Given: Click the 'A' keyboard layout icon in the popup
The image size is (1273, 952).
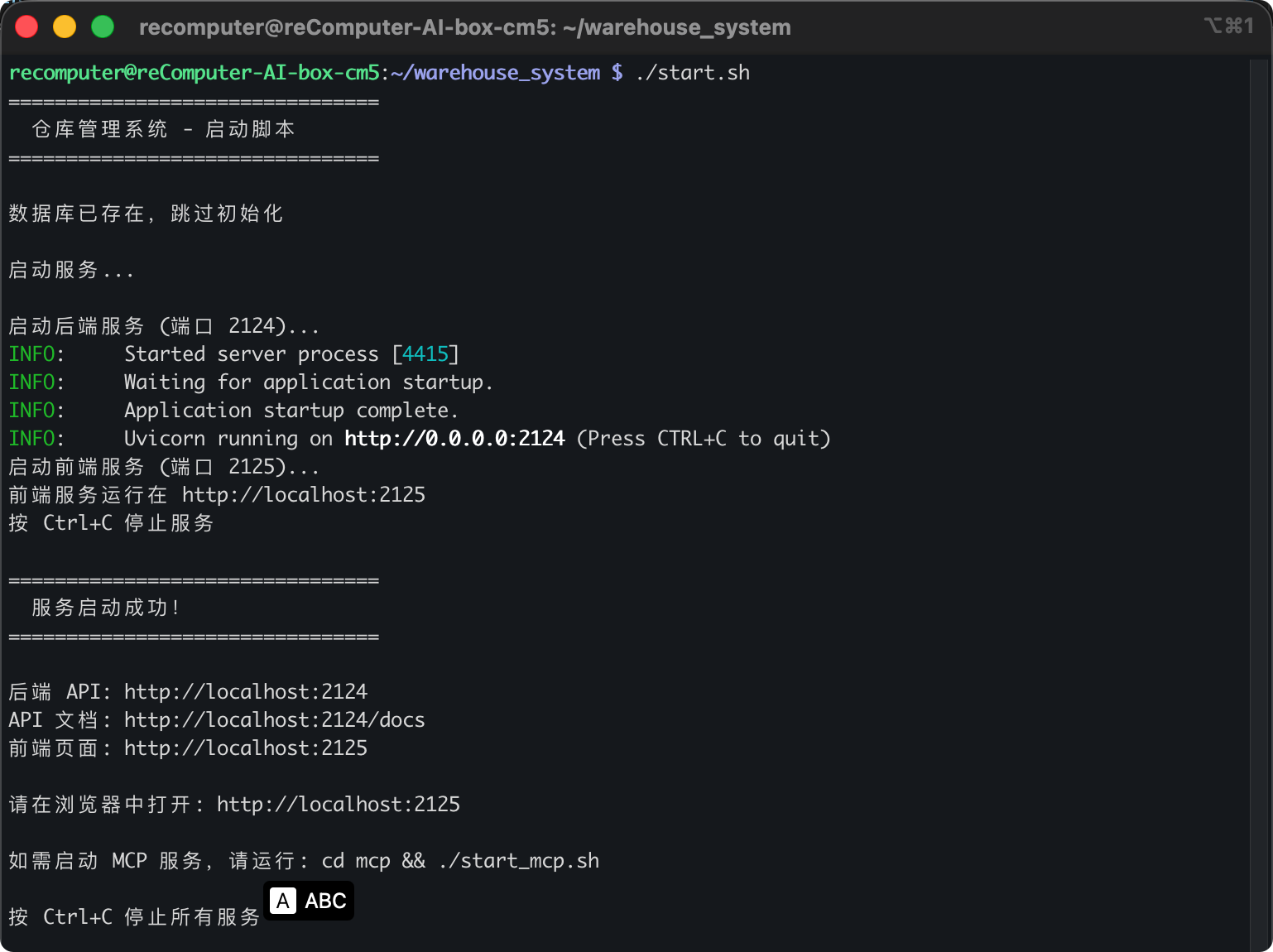Looking at the screenshot, I should 284,901.
